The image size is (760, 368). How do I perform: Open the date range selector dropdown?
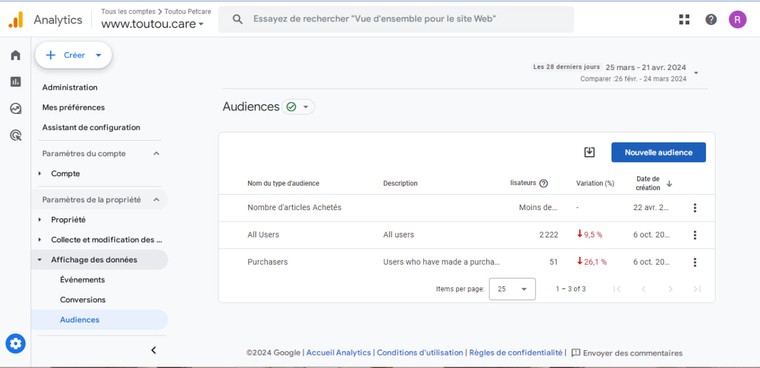[696, 73]
